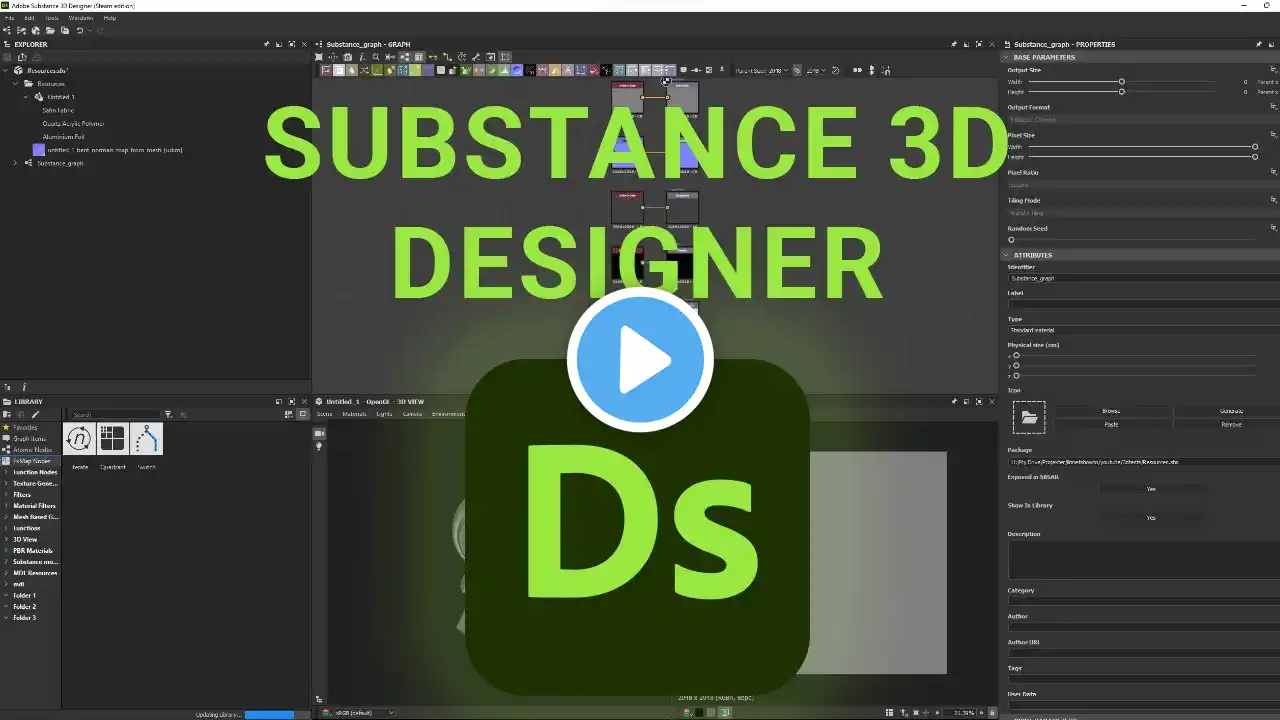Select the Quadrant node thumbnail
1280x720 pixels.
pyautogui.click(x=112, y=439)
